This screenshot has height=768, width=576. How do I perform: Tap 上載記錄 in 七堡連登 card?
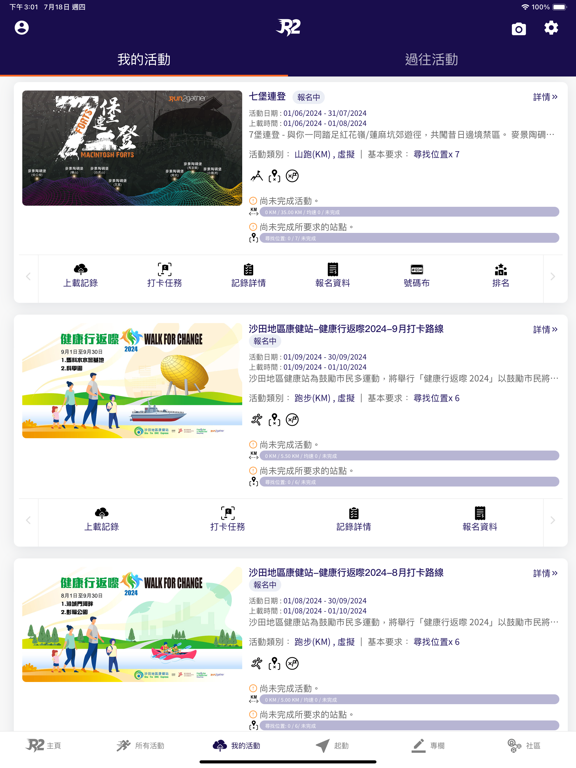pos(80,276)
